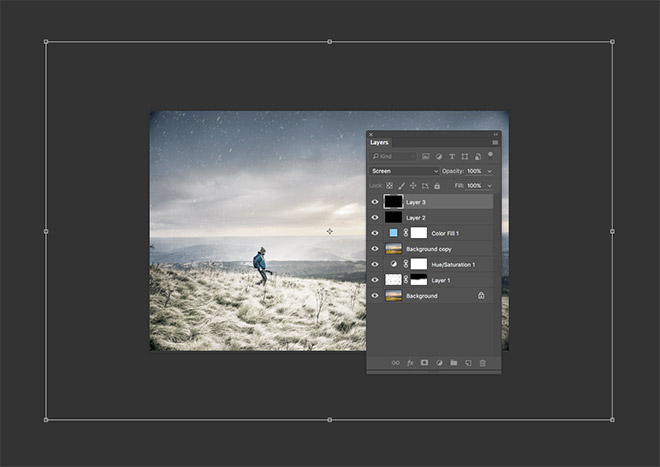660x467 pixels.
Task: Click the lock all padlock icon
Action: coord(437,186)
